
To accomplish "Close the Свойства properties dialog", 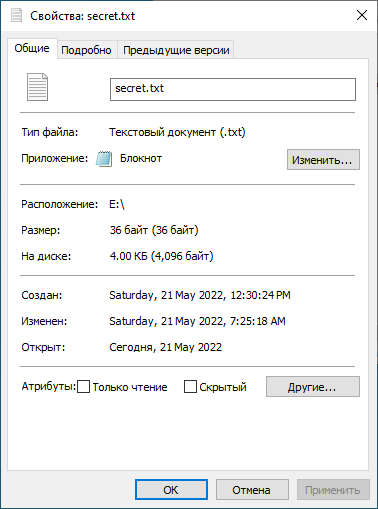I will tap(362, 15).
